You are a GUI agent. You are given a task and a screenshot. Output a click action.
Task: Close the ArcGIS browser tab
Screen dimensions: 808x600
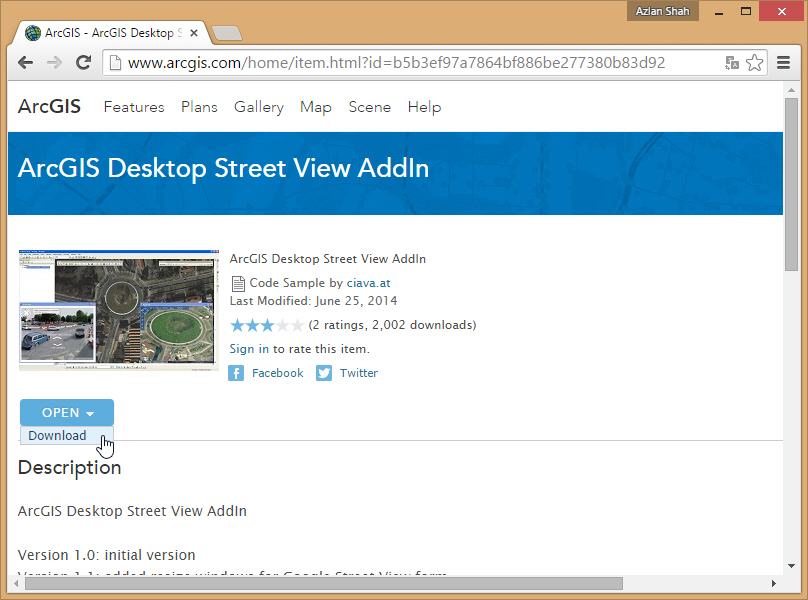[x=194, y=33]
